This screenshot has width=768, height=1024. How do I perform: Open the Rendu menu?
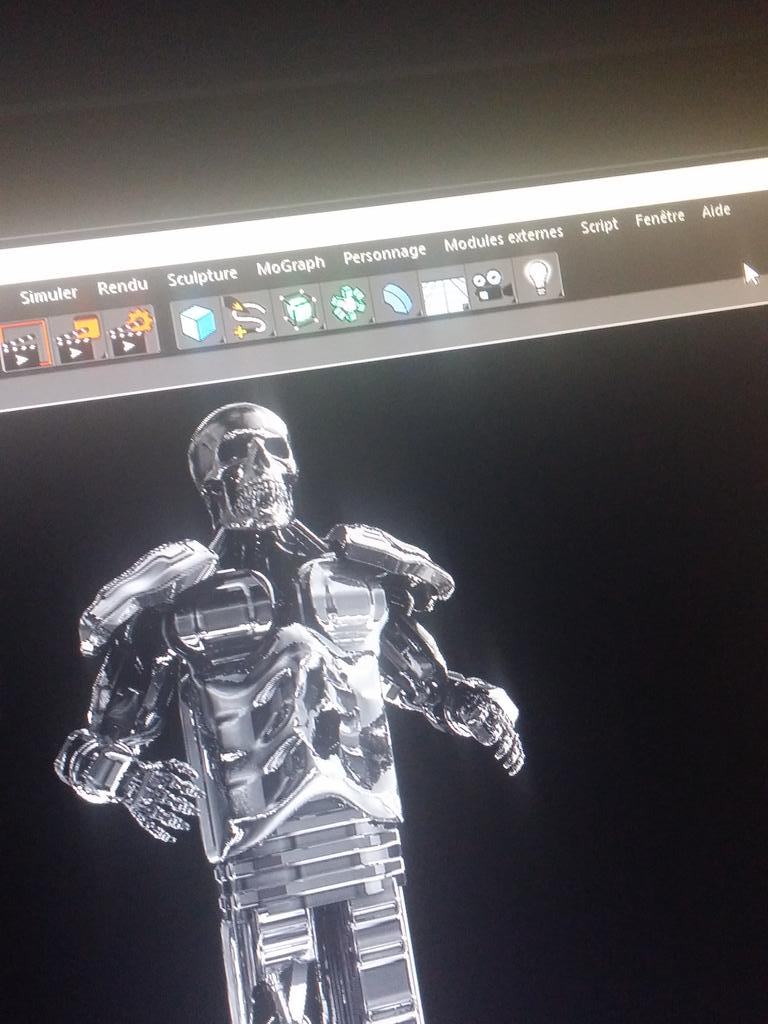[x=122, y=286]
